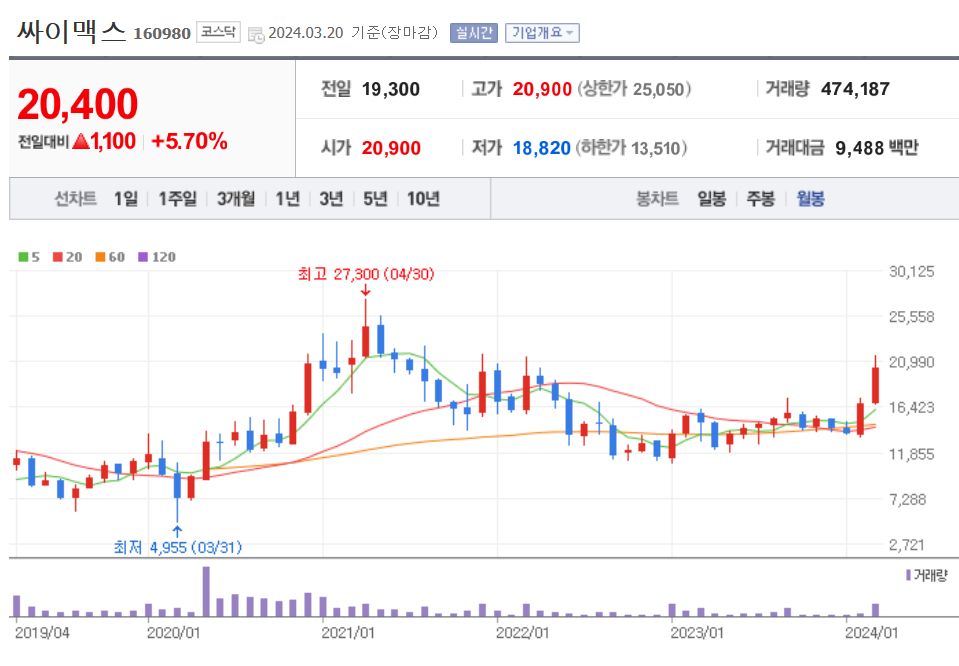Click the 실시간 button

pyautogui.click(x=474, y=32)
